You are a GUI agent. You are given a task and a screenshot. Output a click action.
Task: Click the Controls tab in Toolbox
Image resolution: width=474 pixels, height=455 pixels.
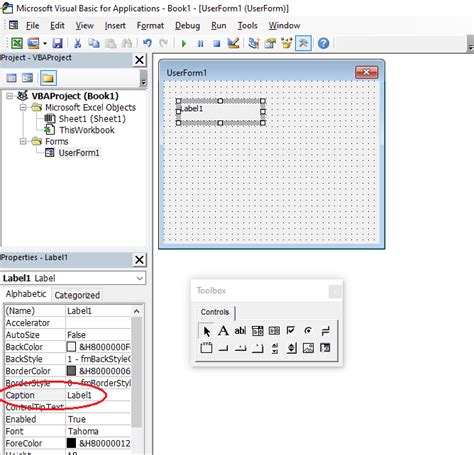click(215, 312)
